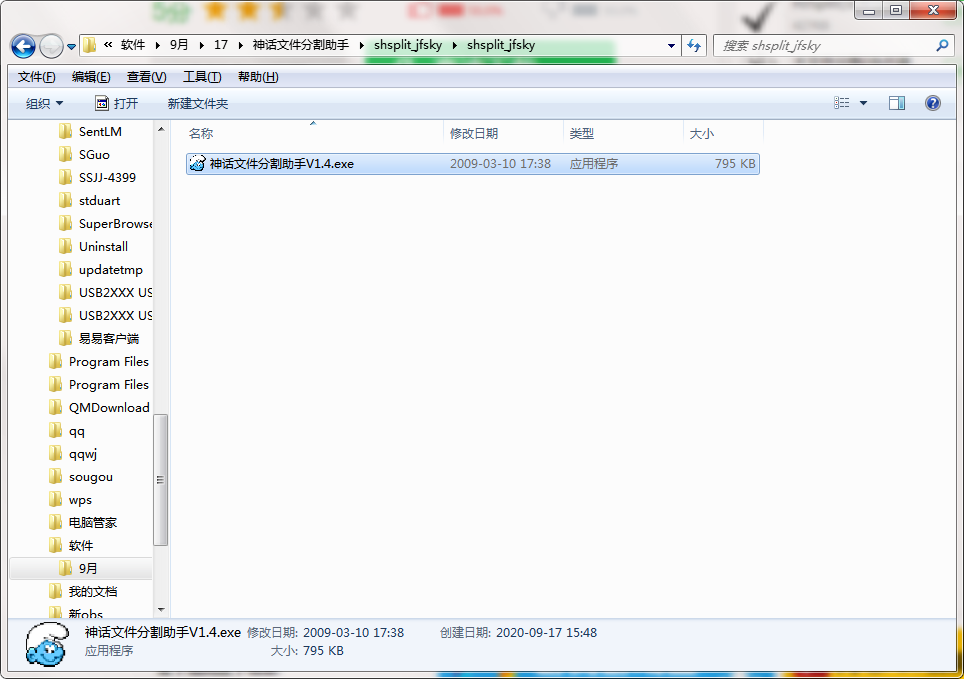Click the SuperBrowse folder icon
The image size is (964, 679).
[65, 223]
